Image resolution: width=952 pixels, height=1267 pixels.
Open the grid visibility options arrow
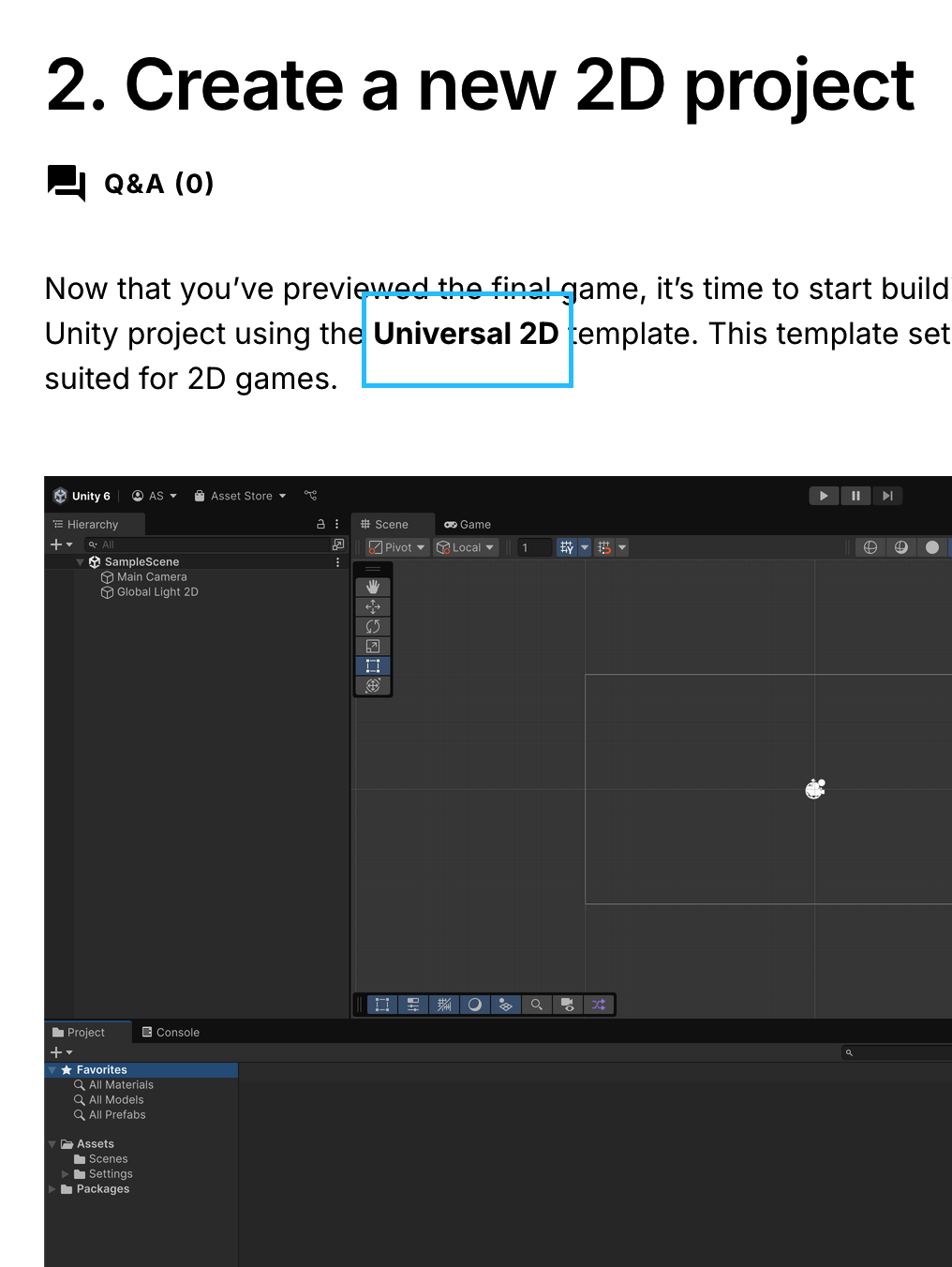[585, 547]
